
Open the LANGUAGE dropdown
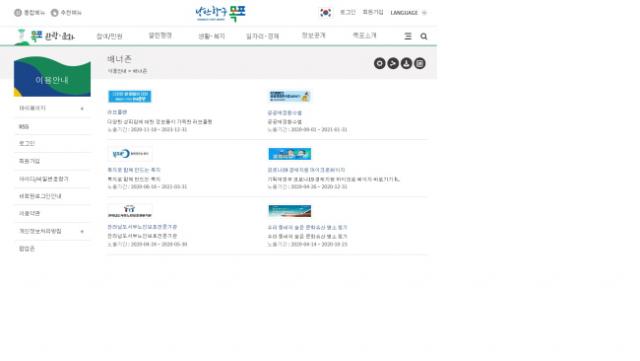(408, 13)
